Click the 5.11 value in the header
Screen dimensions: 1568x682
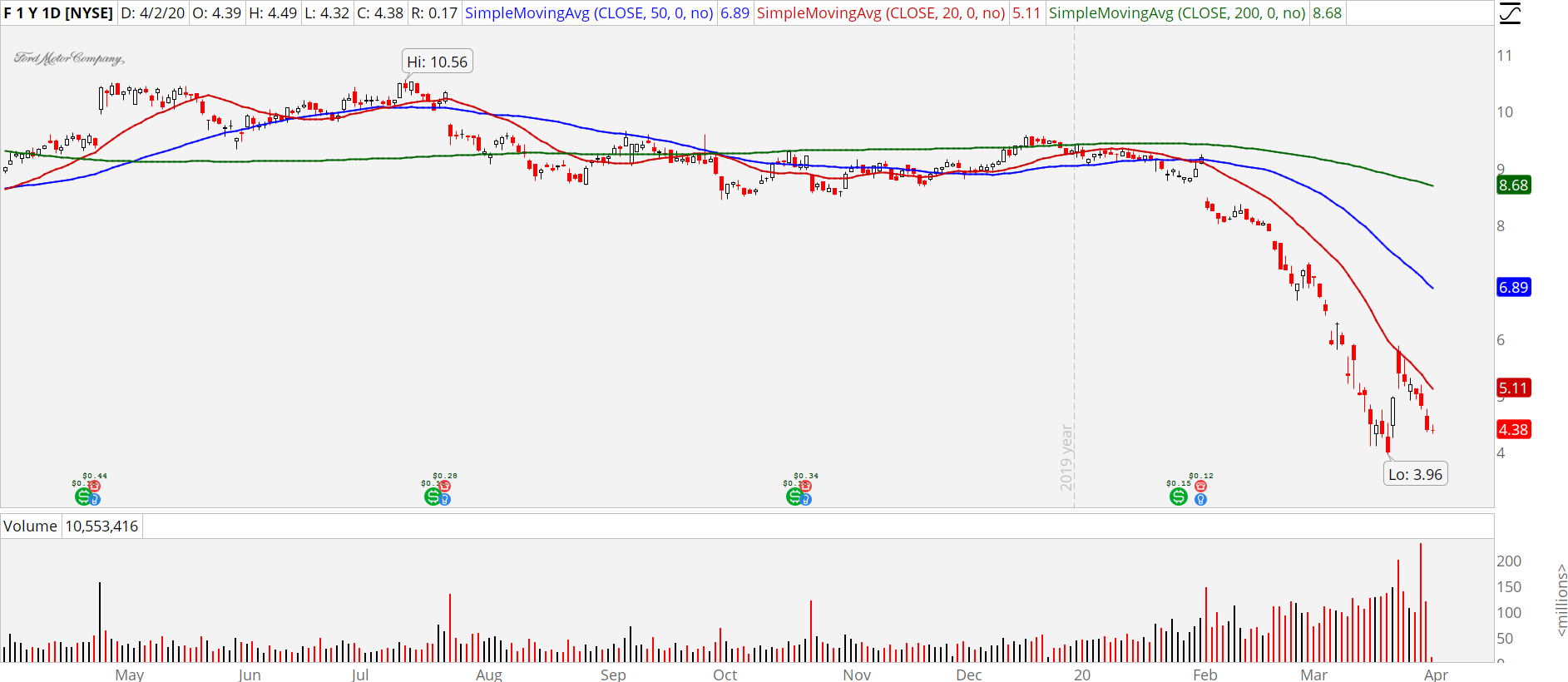point(1026,13)
